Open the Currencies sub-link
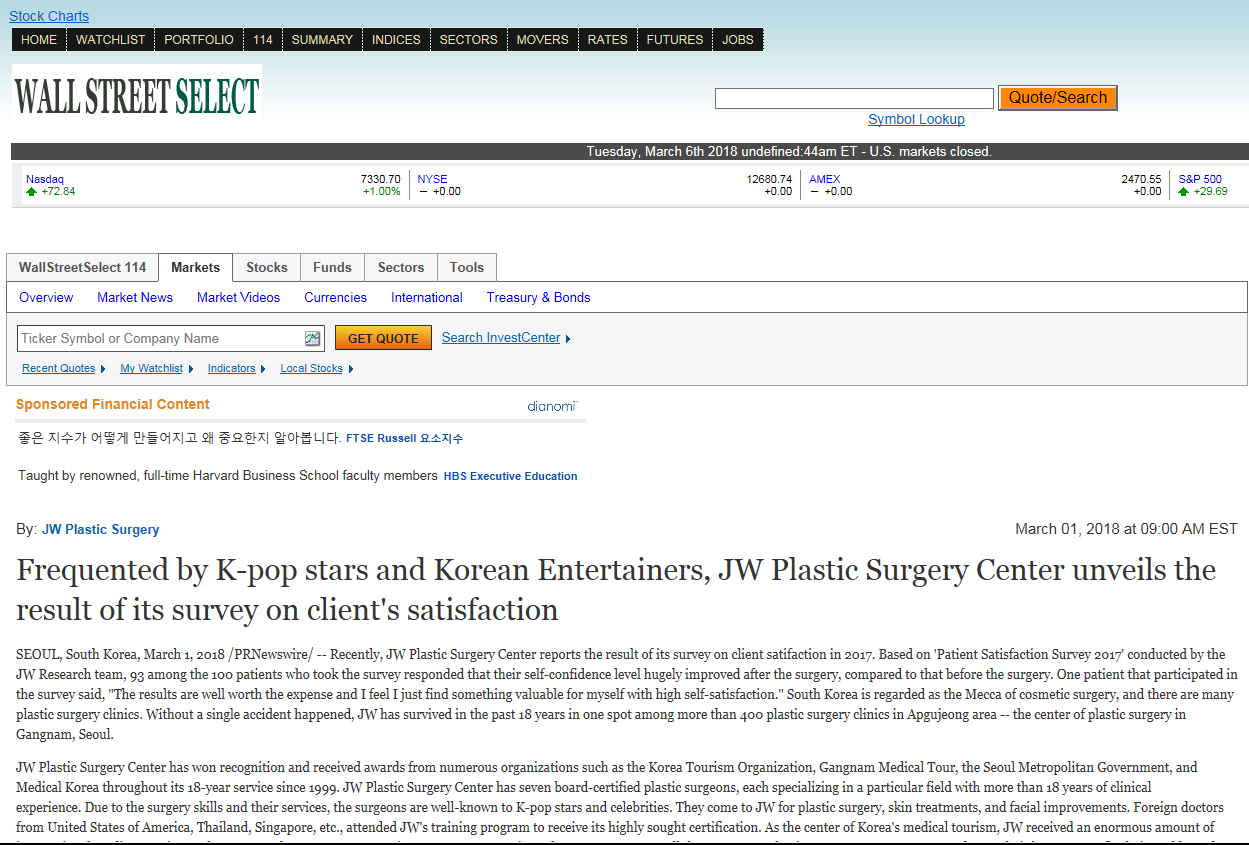1249x845 pixels. coord(335,297)
